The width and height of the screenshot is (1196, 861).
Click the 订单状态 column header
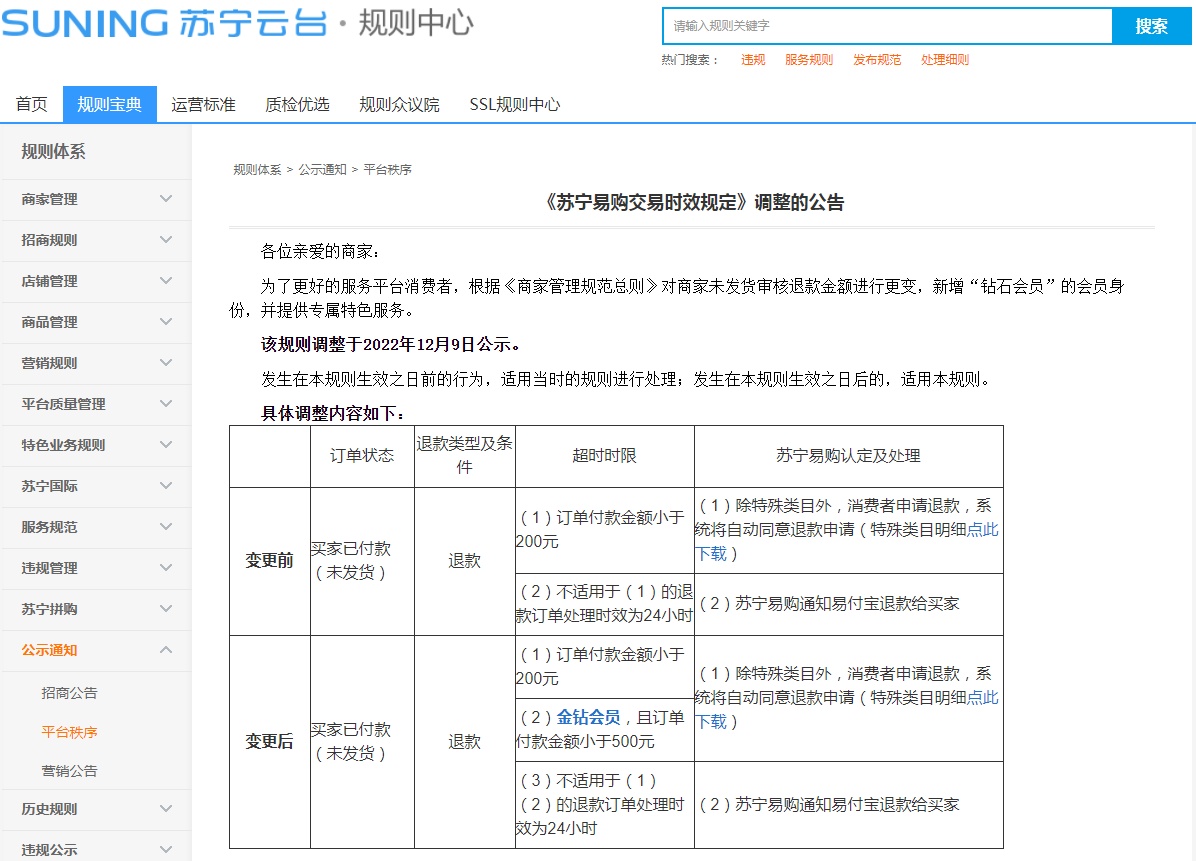[362, 456]
